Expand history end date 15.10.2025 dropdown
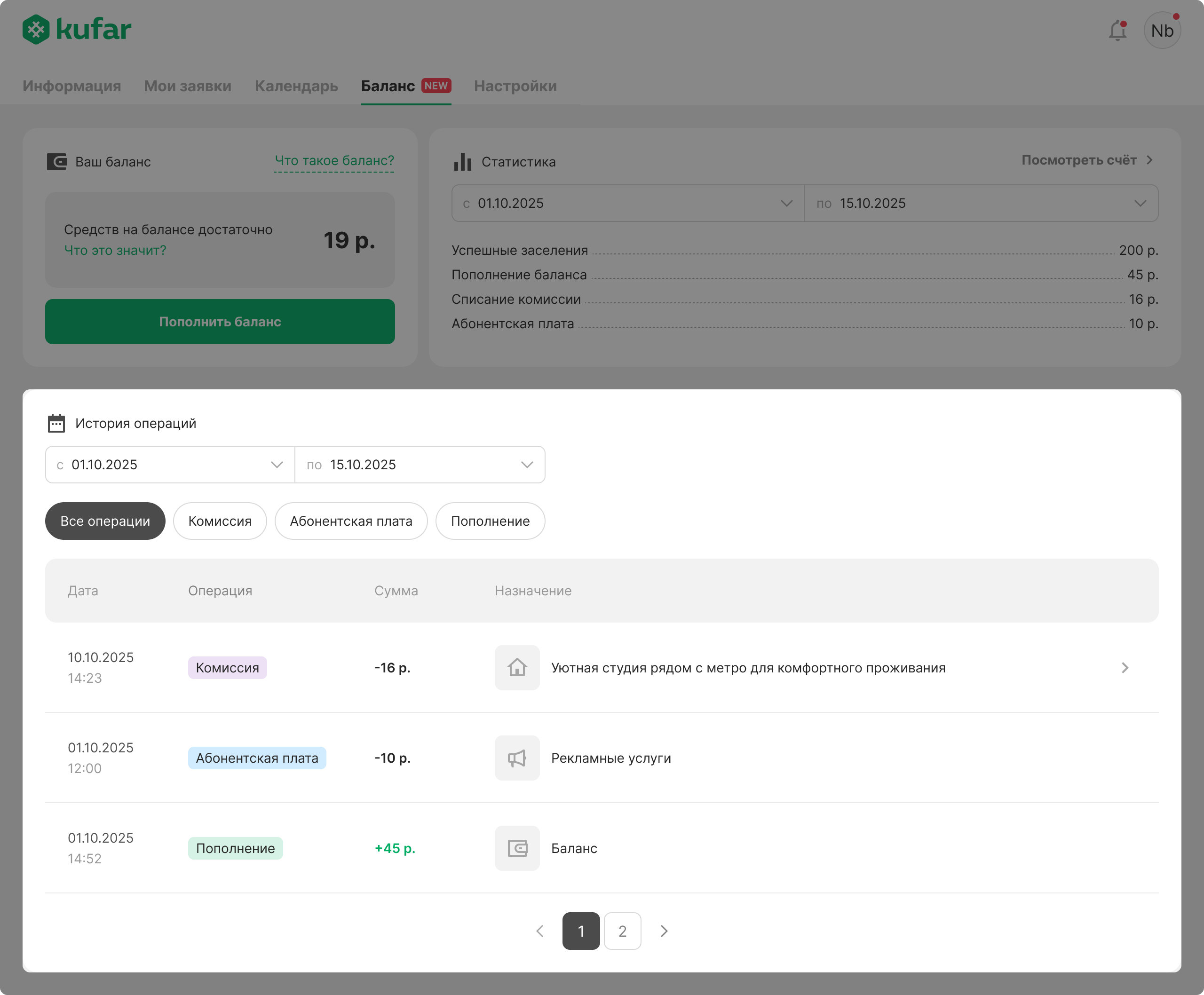Screen dimensions: 1204x995 [420, 464]
